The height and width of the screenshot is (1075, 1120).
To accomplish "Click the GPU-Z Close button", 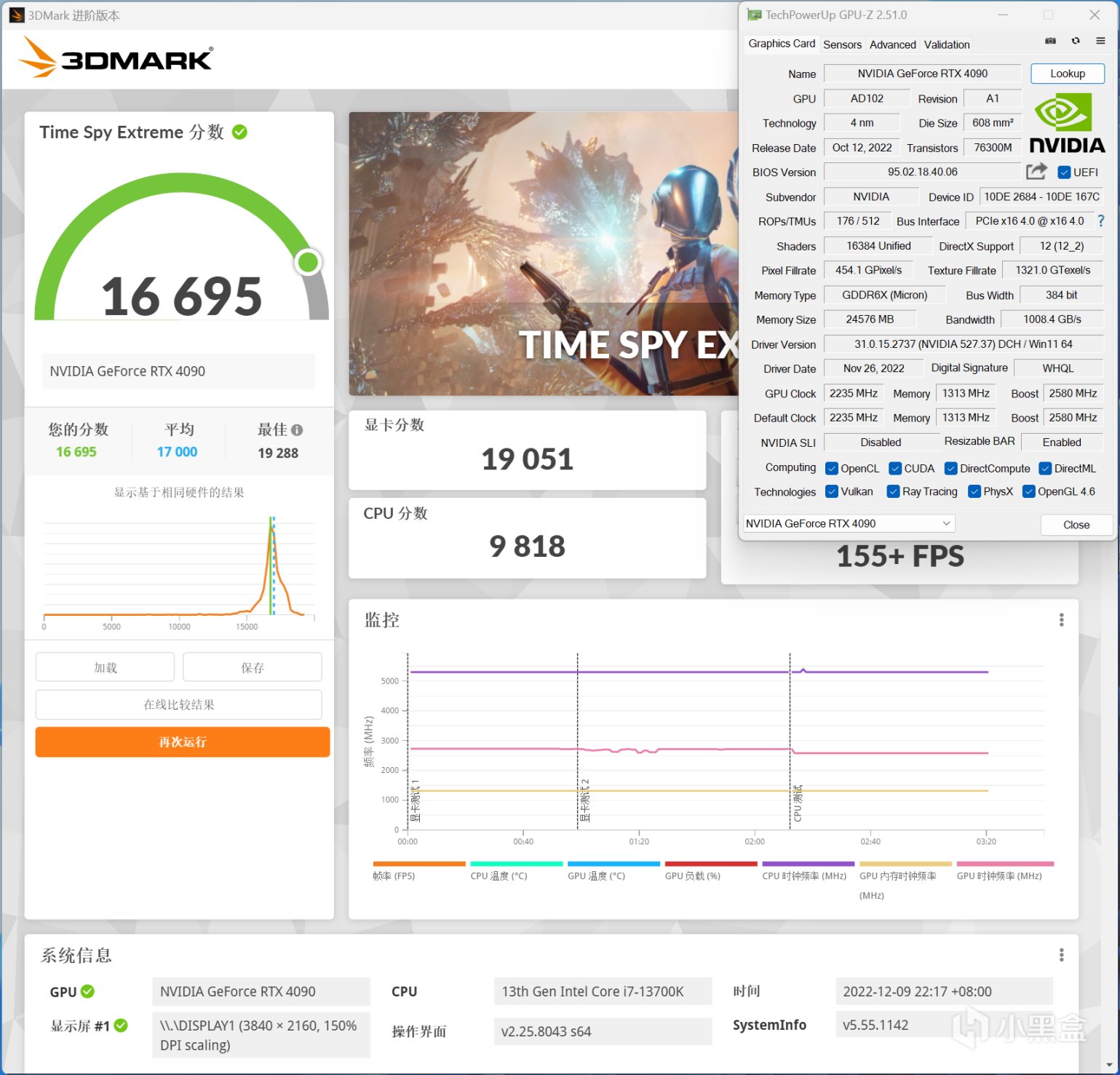I will (x=1076, y=525).
